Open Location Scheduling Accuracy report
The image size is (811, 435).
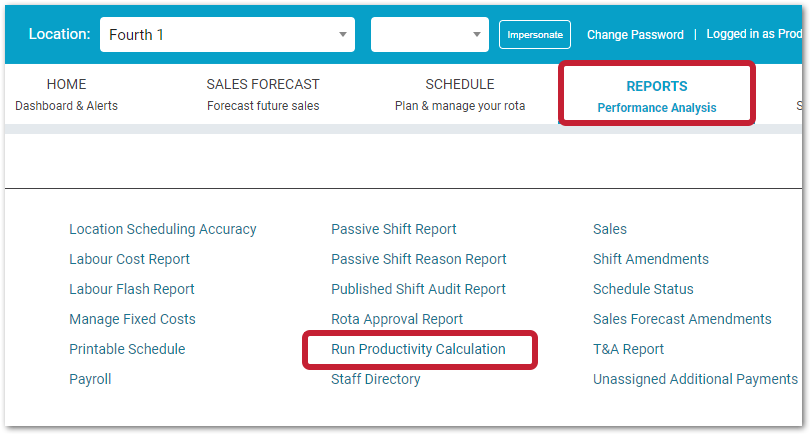[x=162, y=229]
